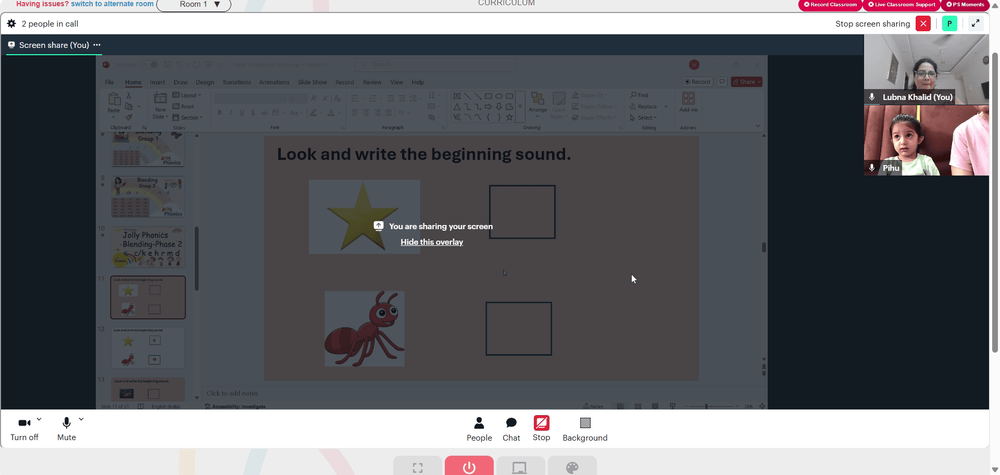
Task: Open the People panel
Action: 479,429
